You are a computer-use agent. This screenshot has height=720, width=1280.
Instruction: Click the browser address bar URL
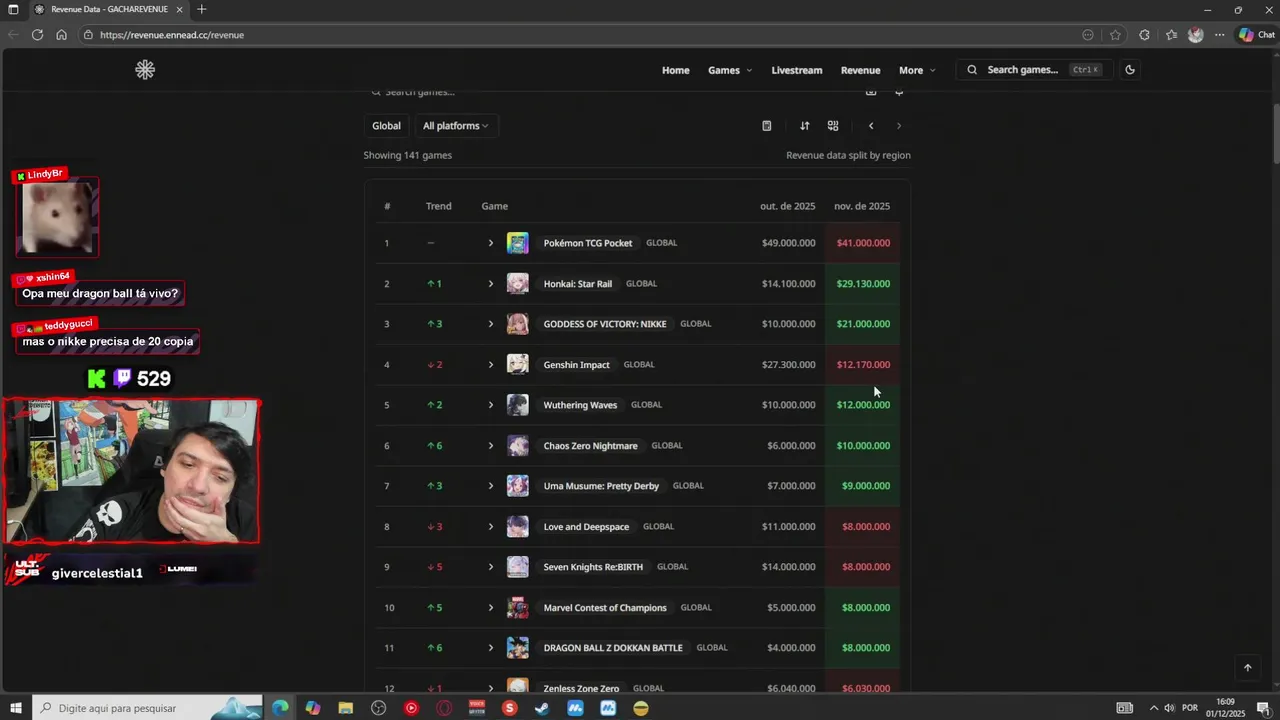pos(172,35)
